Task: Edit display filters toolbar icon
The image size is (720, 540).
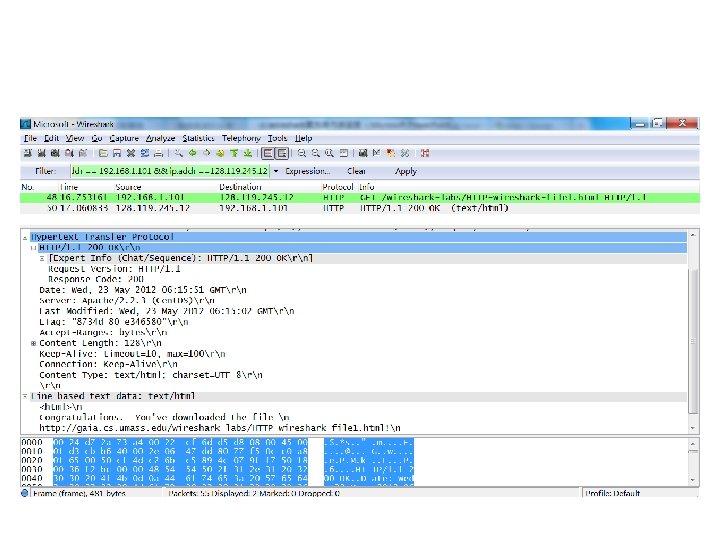Action: (x=376, y=153)
